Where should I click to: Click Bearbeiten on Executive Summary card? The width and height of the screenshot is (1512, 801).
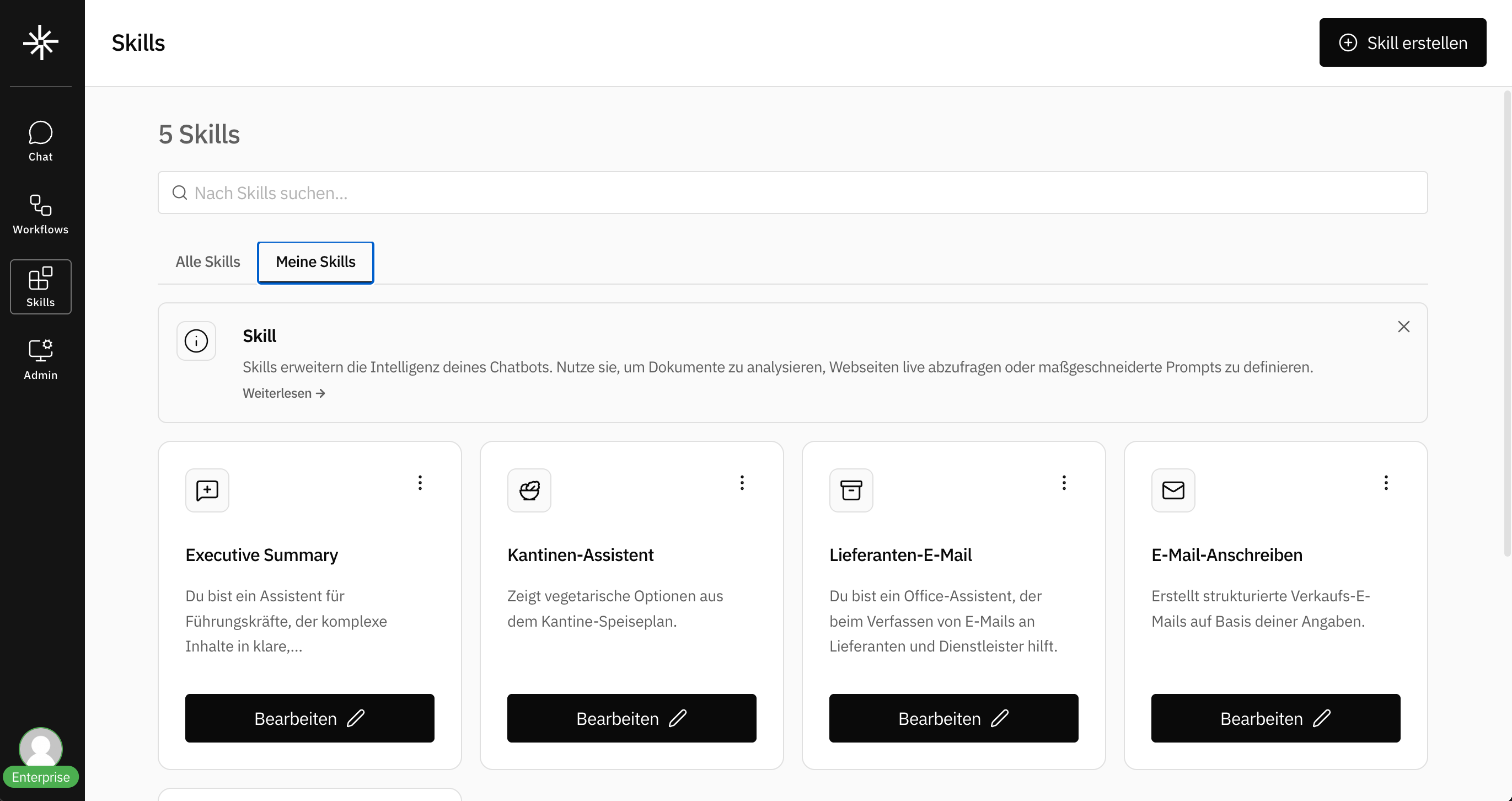pos(309,718)
